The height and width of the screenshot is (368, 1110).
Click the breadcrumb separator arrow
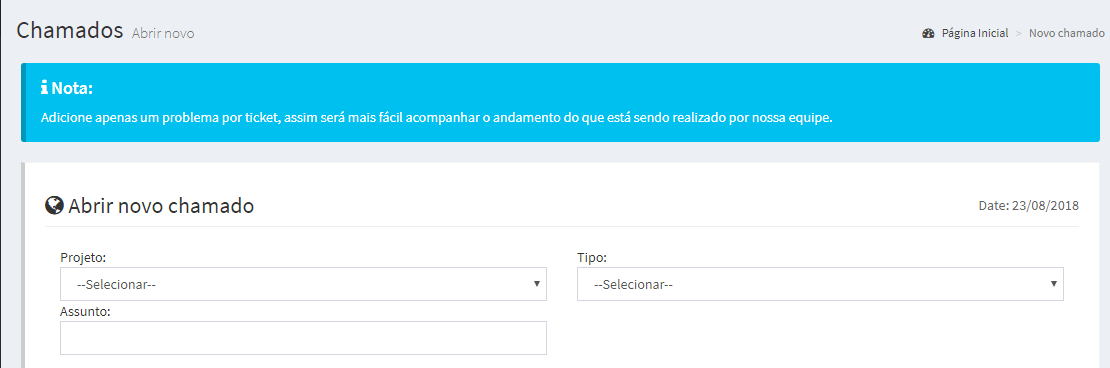point(1019,33)
